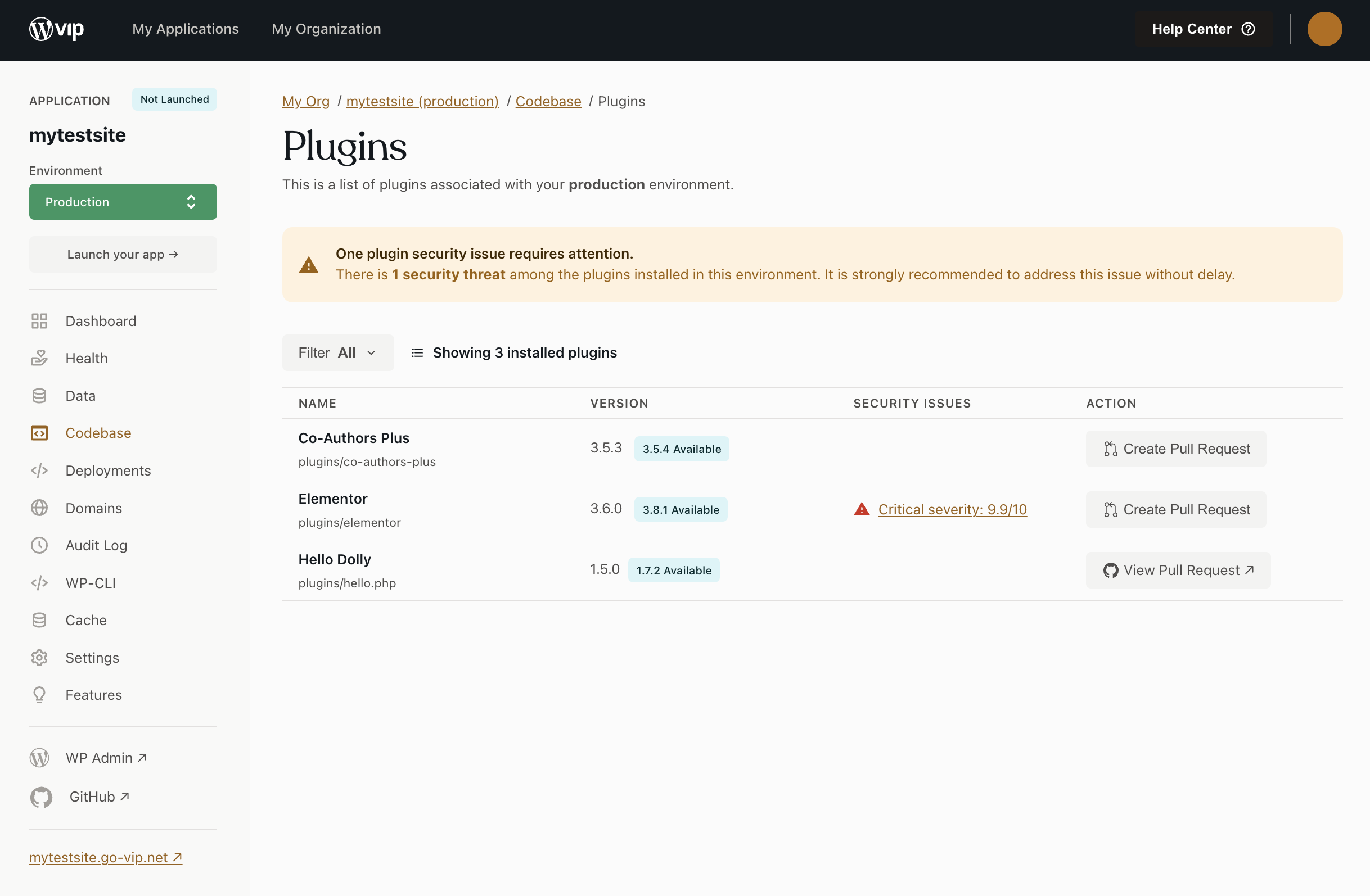
Task: Create Pull Request for Co-Authors Plus
Action: pos(1176,449)
